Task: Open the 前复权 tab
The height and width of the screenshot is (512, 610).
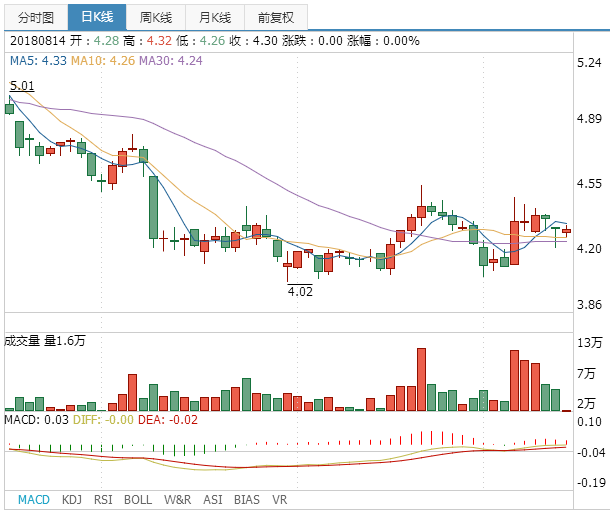Action: (x=276, y=18)
